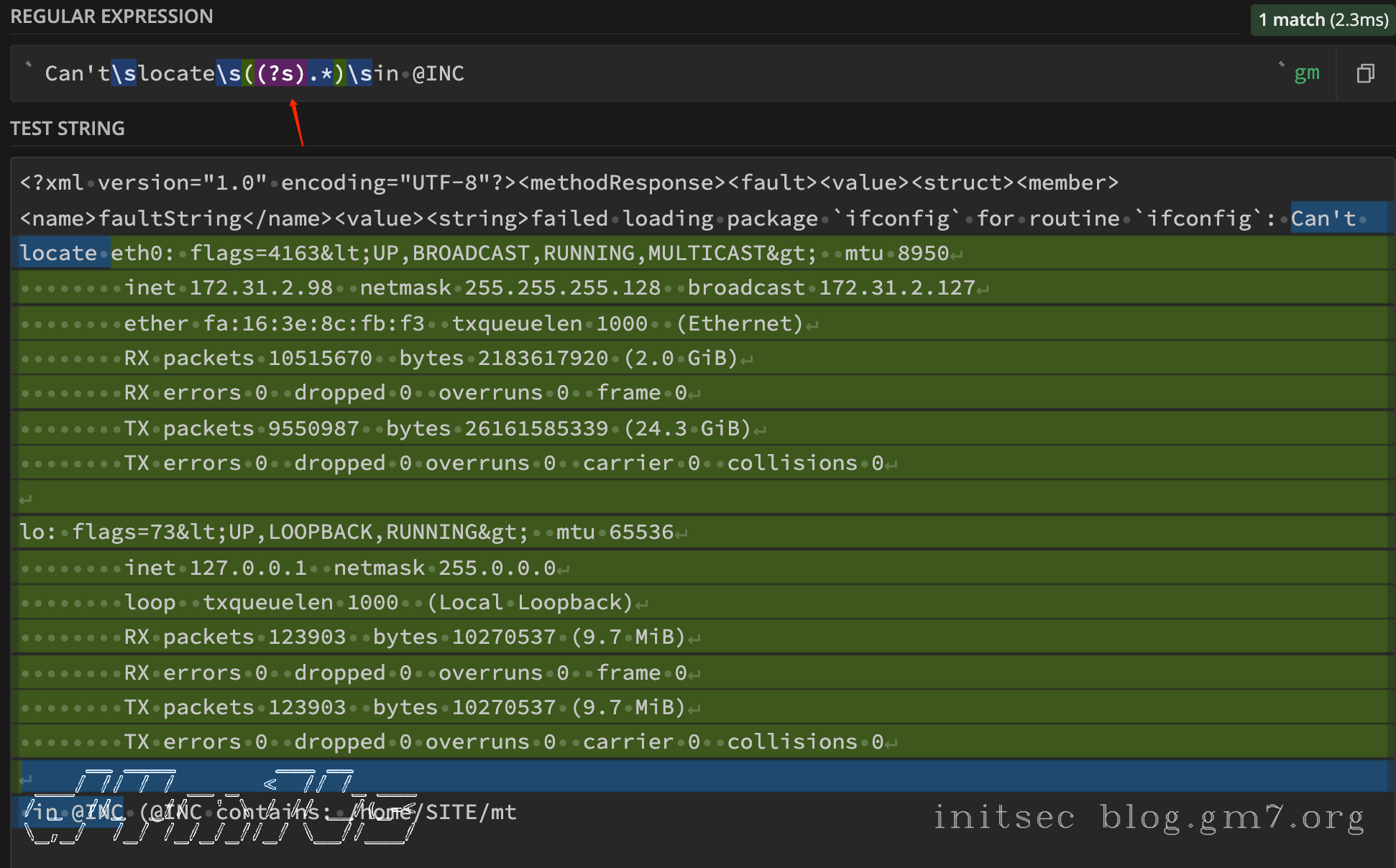
Task: Click the <methodResponse> tag text
Action: click(x=622, y=183)
